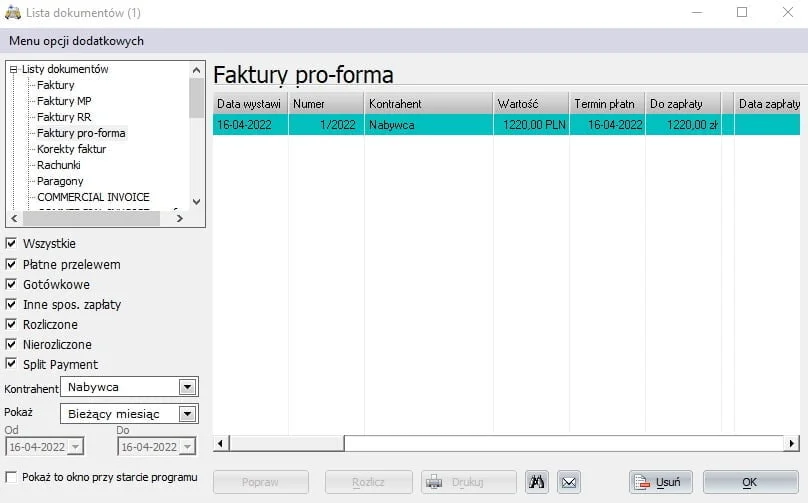808x503 pixels.
Task: Click the Rozlicz button
Action: click(368, 482)
